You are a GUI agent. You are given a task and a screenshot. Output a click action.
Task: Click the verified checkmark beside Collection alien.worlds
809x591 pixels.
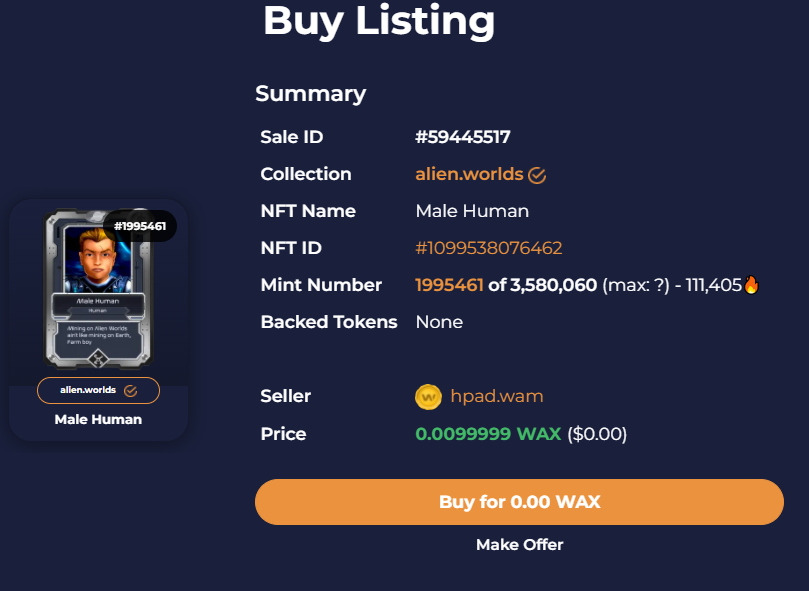[537, 175]
